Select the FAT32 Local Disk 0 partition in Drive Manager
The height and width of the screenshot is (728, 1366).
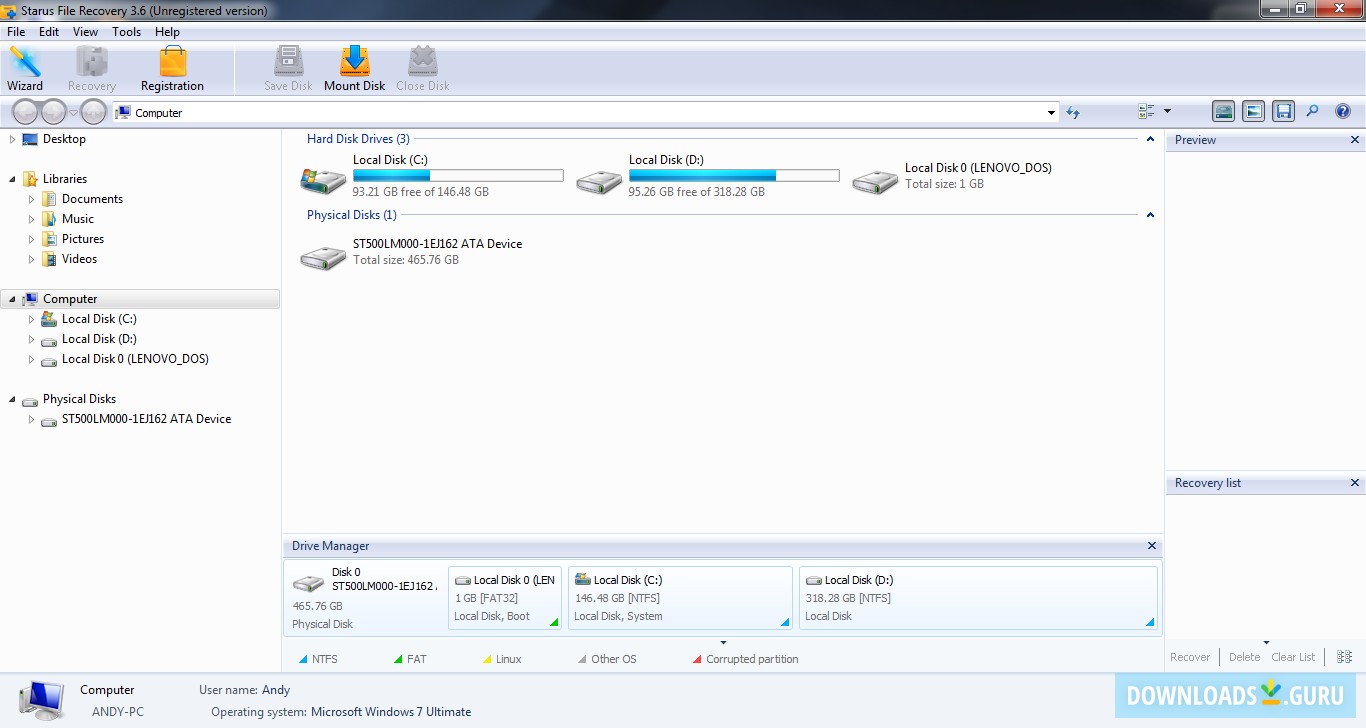[x=505, y=598]
